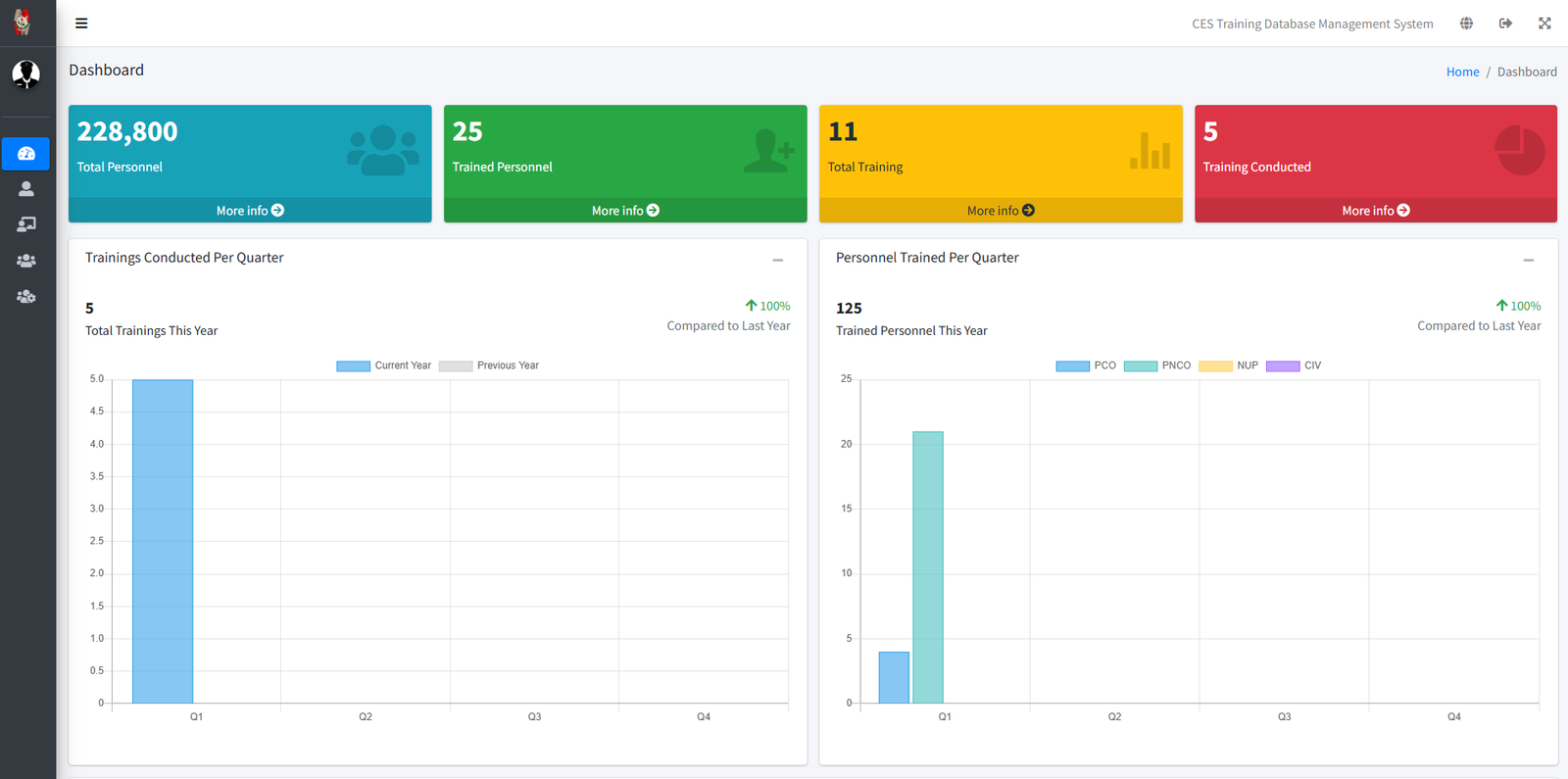1568x779 pixels.
Task: Open the training chalkboard sidebar icon
Action: pyautogui.click(x=26, y=224)
